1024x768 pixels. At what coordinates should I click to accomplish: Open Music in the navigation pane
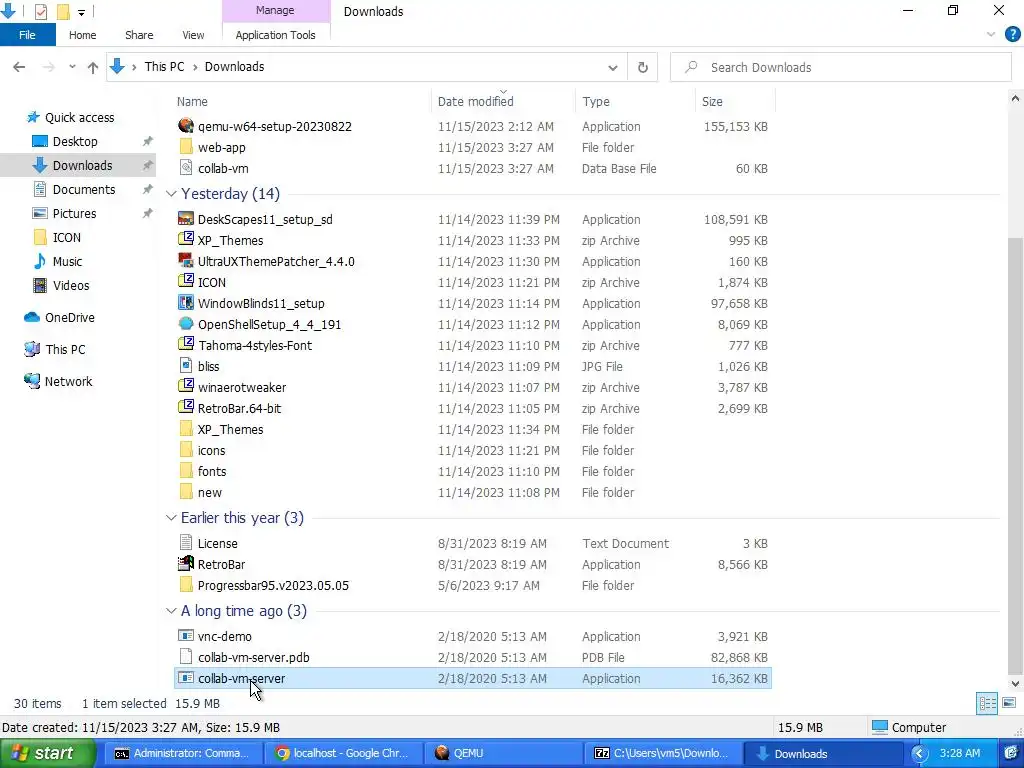[67, 261]
